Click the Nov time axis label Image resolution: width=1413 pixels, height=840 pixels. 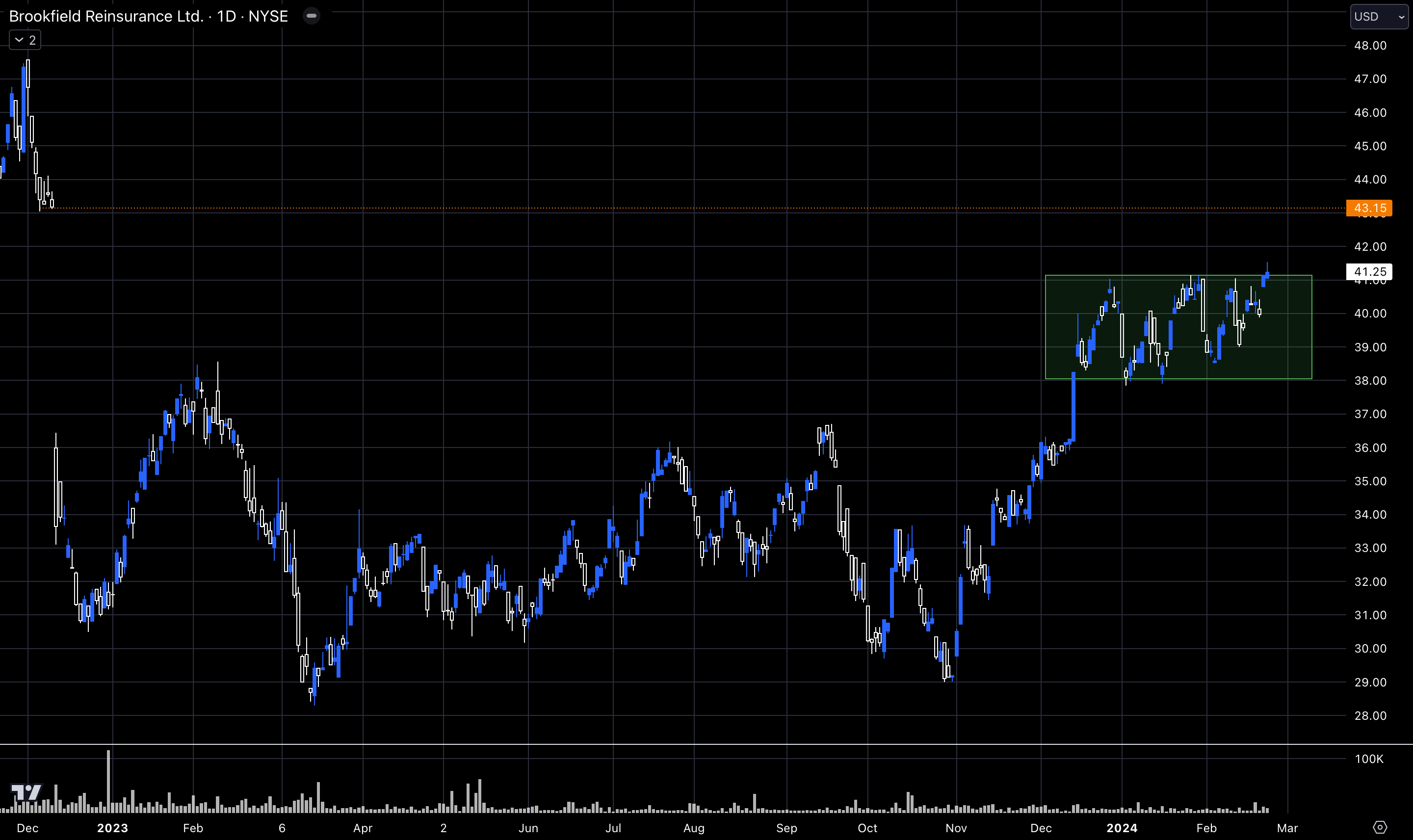point(956,828)
